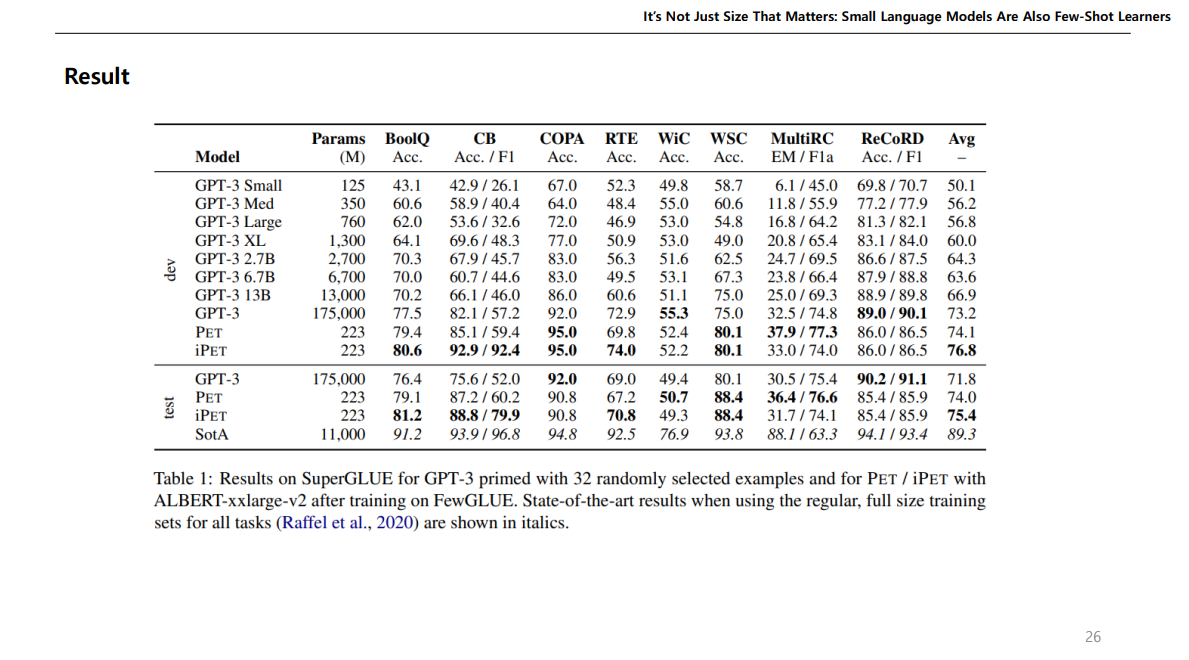The height and width of the screenshot is (660, 1189).
Task: Click the 'SotA' row label
Action: [211, 435]
